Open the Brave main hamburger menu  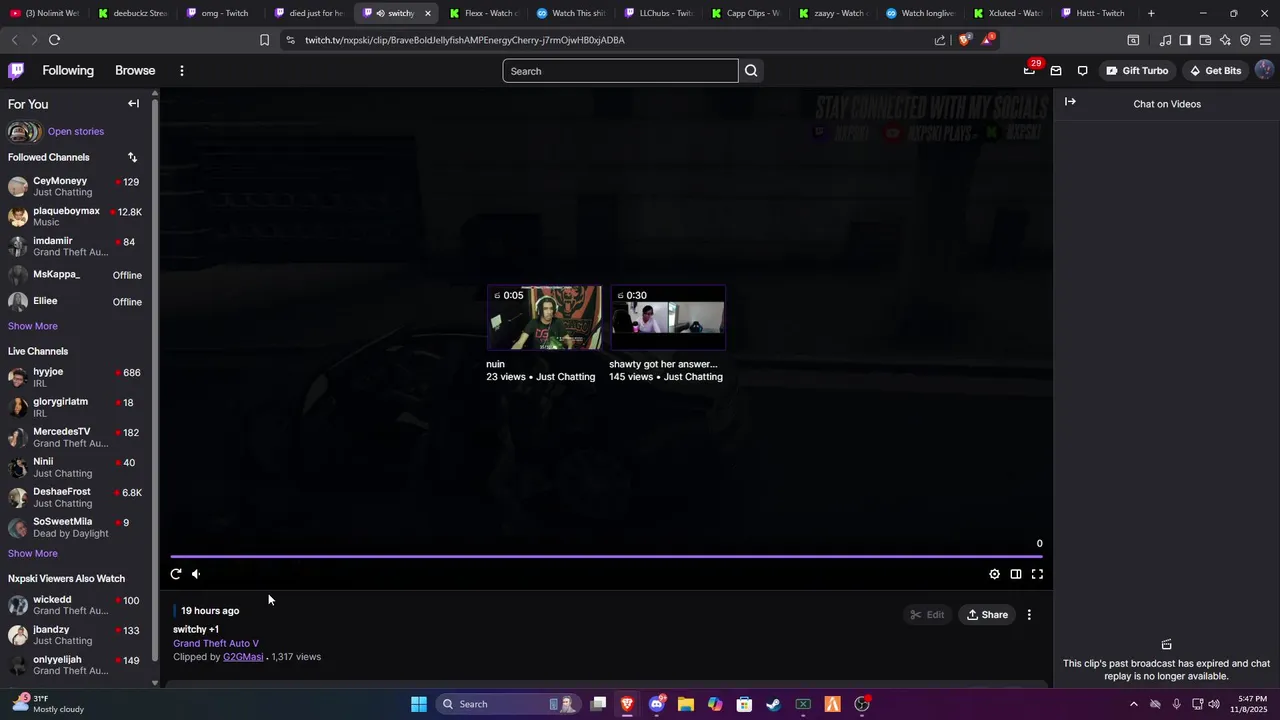[1265, 40]
